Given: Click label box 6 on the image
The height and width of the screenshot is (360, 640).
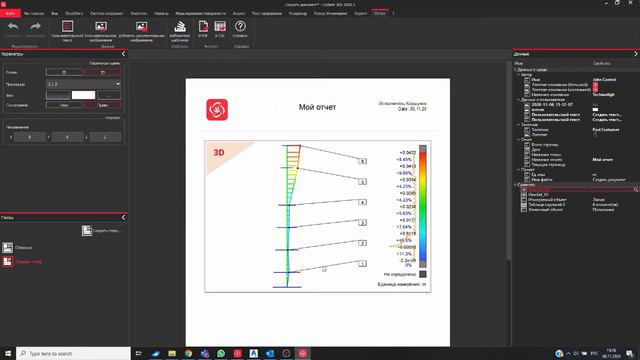Looking at the screenshot, I should pyautogui.click(x=362, y=161).
